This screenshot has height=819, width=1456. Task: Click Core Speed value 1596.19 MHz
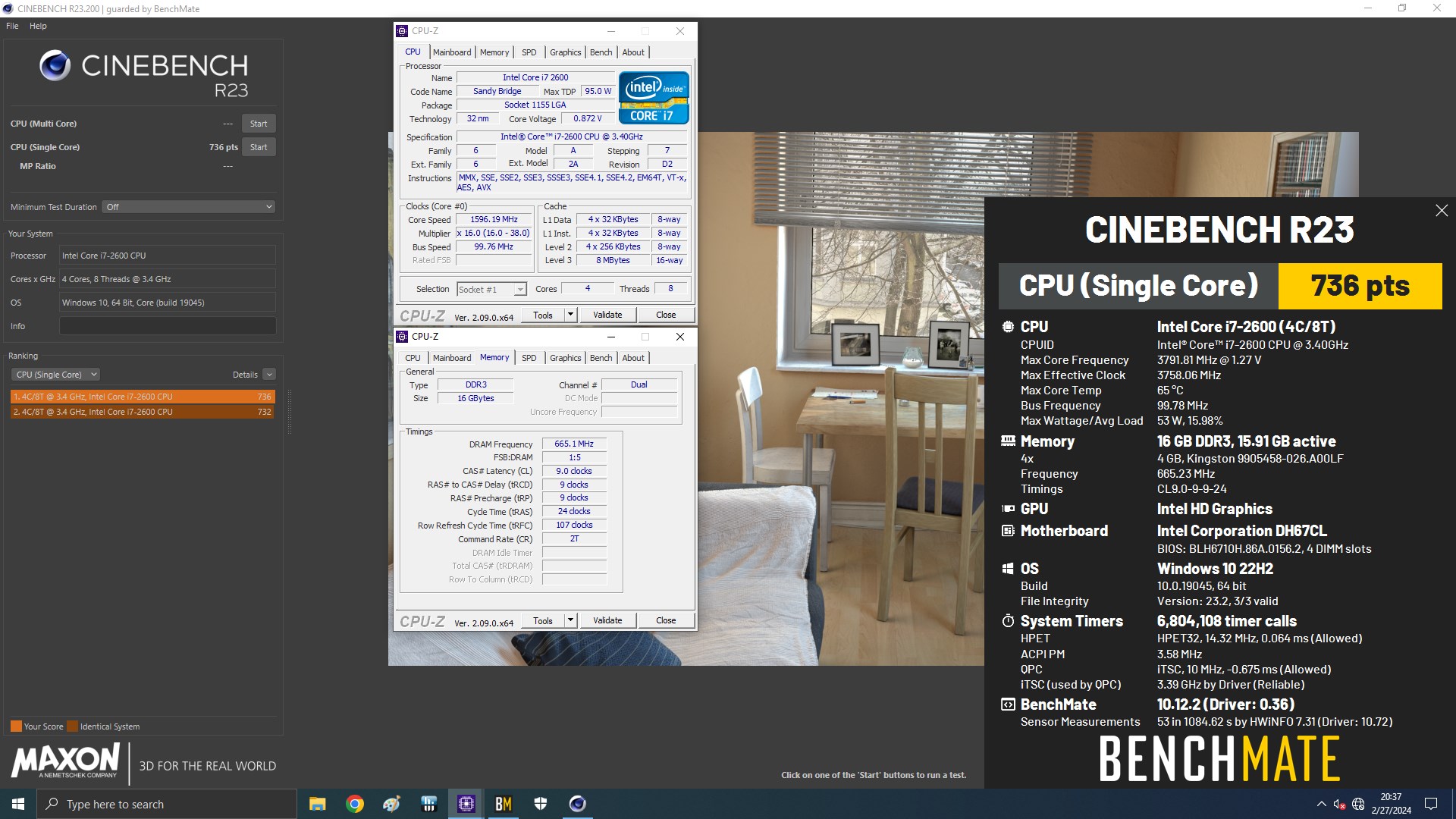pyautogui.click(x=494, y=220)
